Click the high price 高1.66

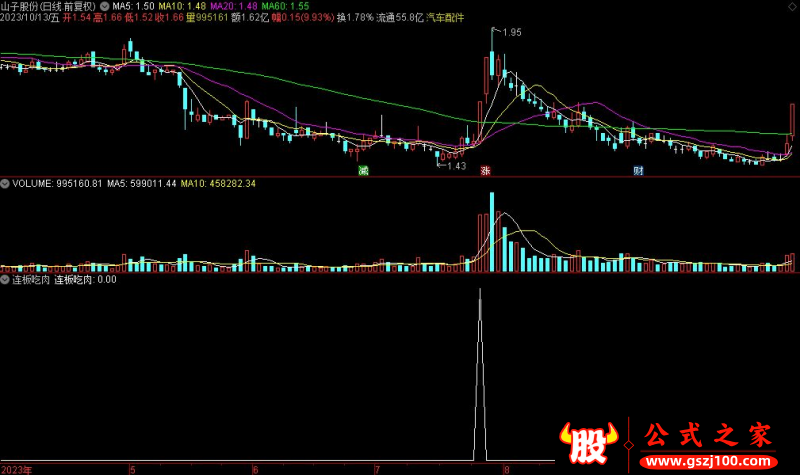pyautogui.click(x=108, y=18)
